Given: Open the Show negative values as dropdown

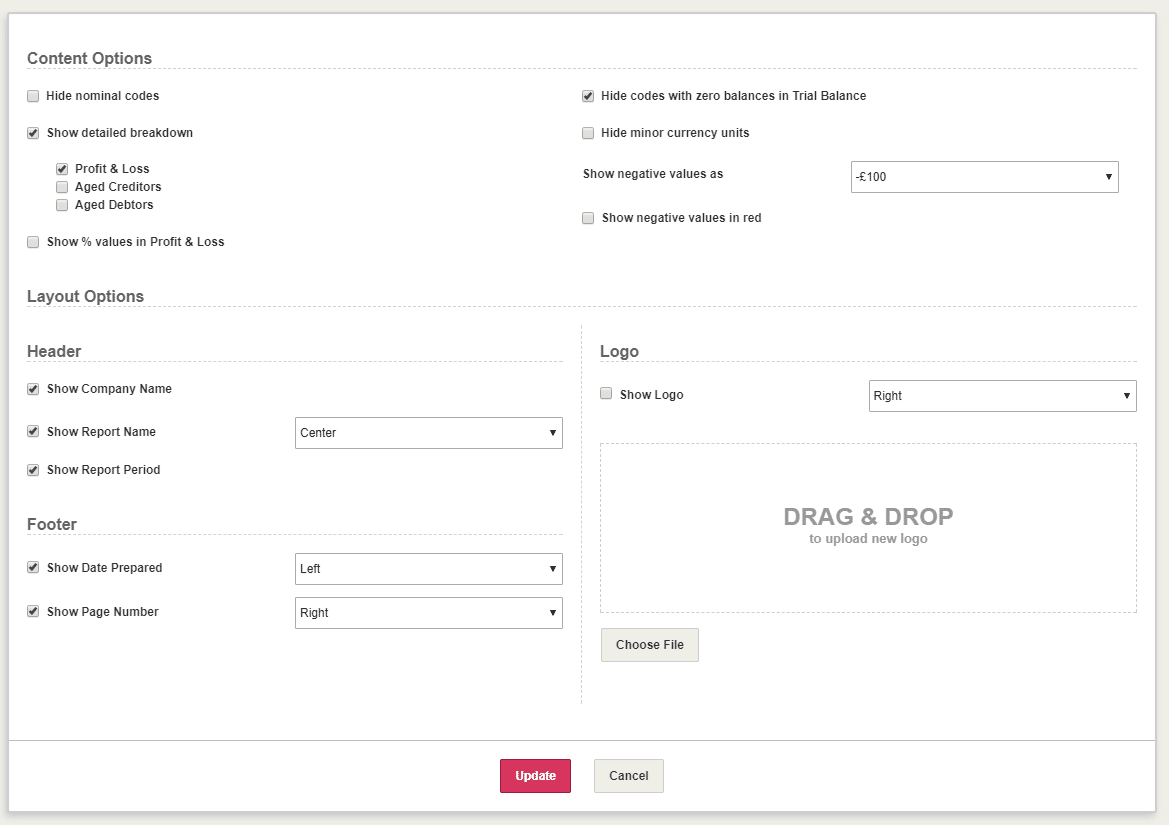Looking at the screenshot, I should coord(984,177).
